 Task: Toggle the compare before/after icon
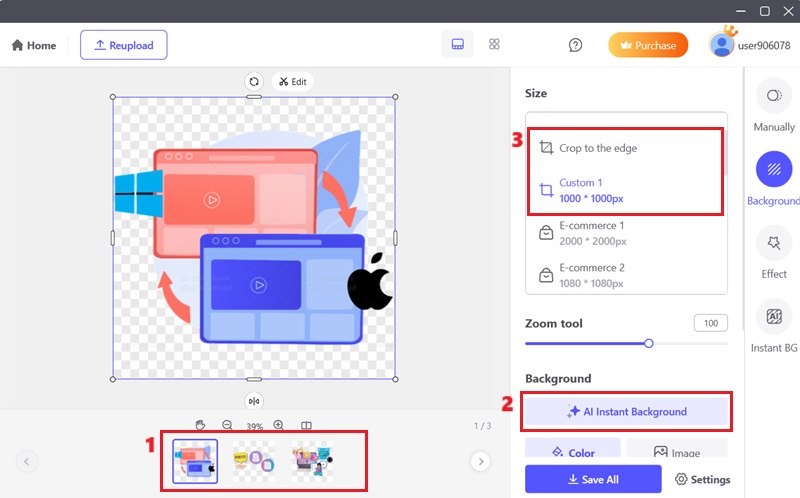pos(306,425)
